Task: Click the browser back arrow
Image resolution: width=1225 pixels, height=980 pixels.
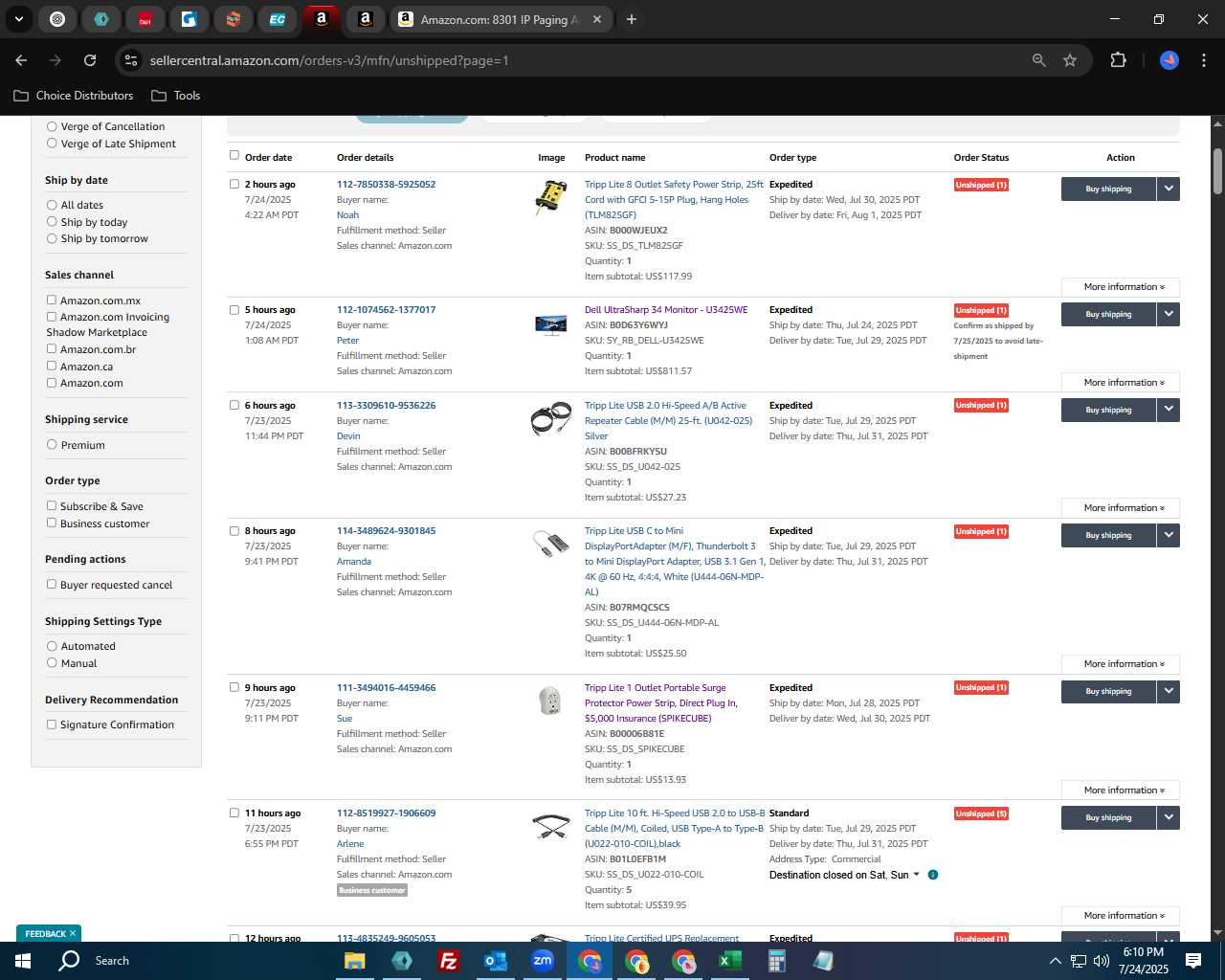Action: [21, 60]
